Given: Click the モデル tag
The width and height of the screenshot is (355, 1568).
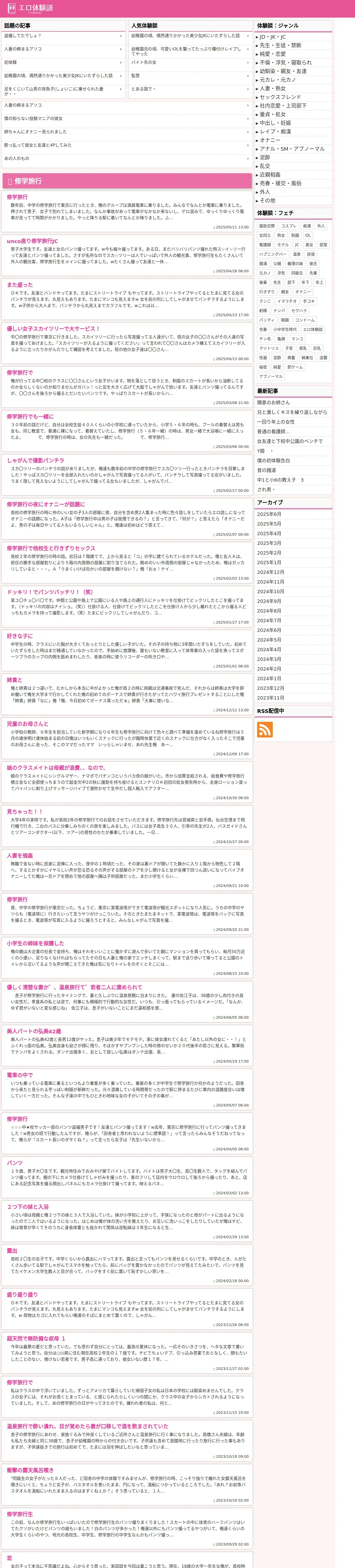Looking at the screenshot, I should pos(283,245).
